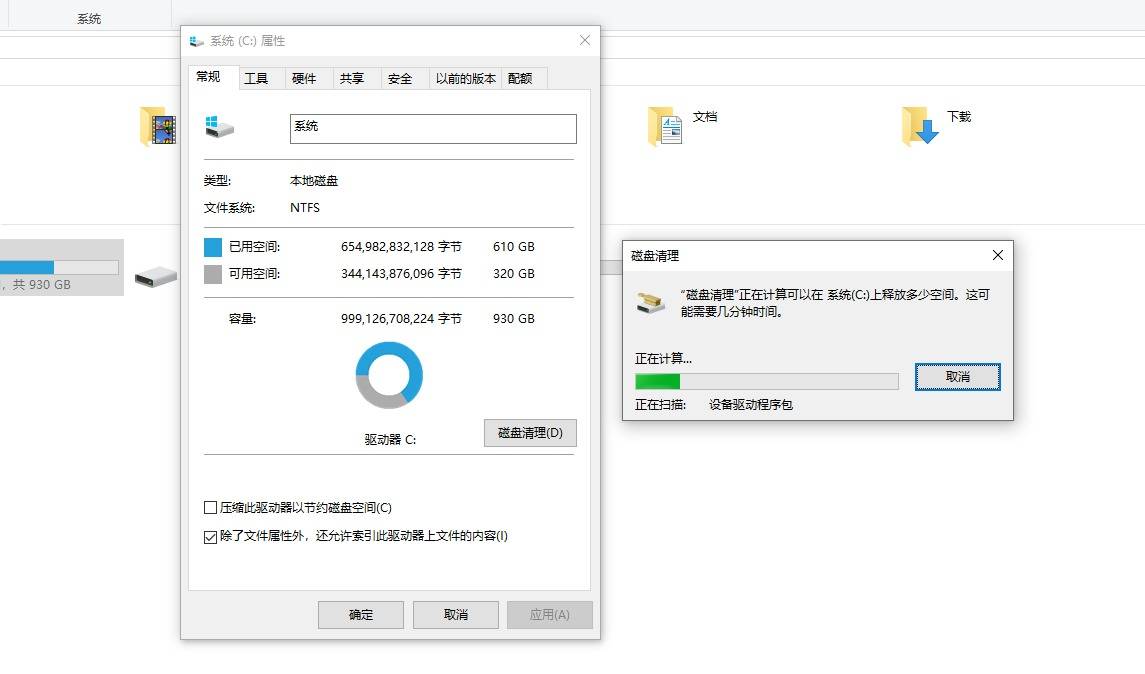Open the 硬件 tab
1145x674 pixels.
click(x=304, y=78)
